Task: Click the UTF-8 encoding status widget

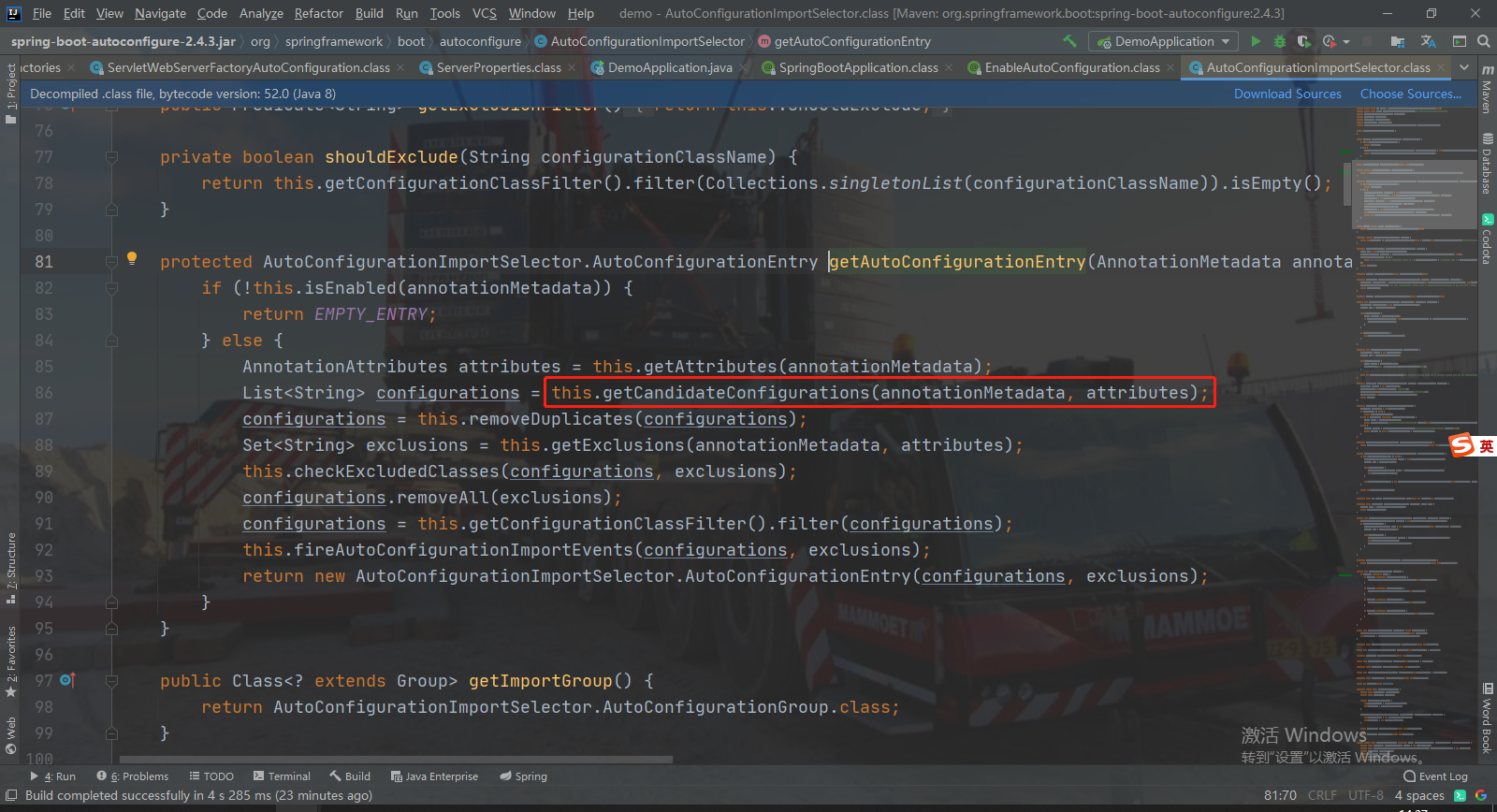Action: (x=1366, y=795)
